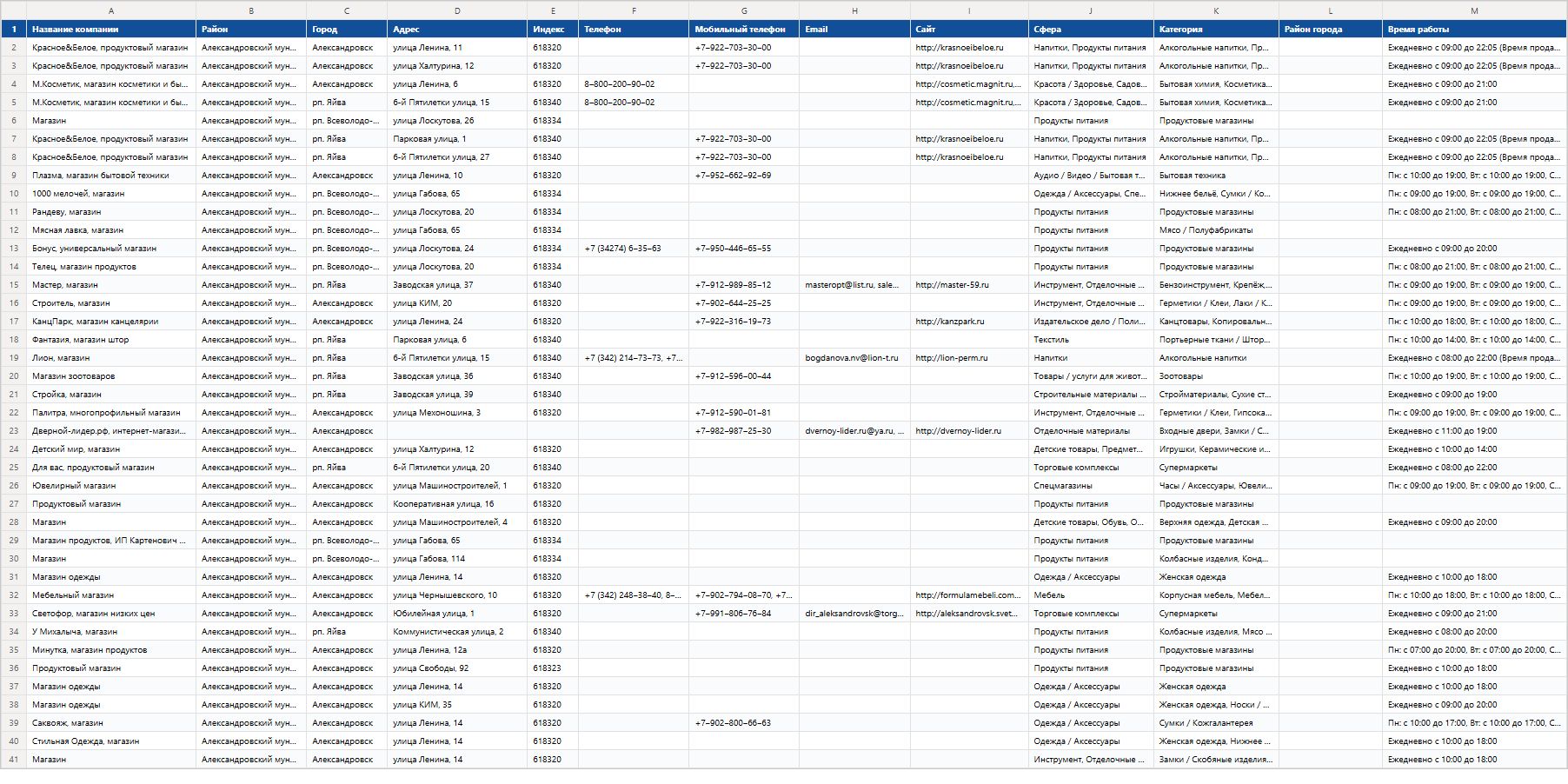1568x784 pixels.
Task: Select column A by its letter header
Action: click(x=111, y=10)
